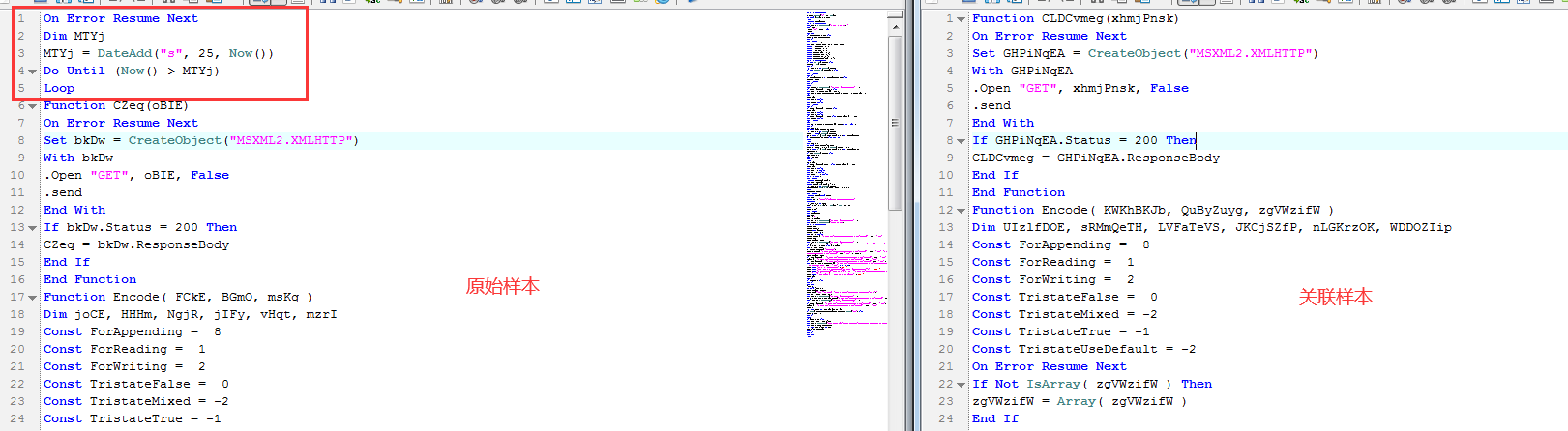Screen dimensions: 1568x431
Task: Collapse the Do Until fold on line 4
Action: [x=32, y=72]
